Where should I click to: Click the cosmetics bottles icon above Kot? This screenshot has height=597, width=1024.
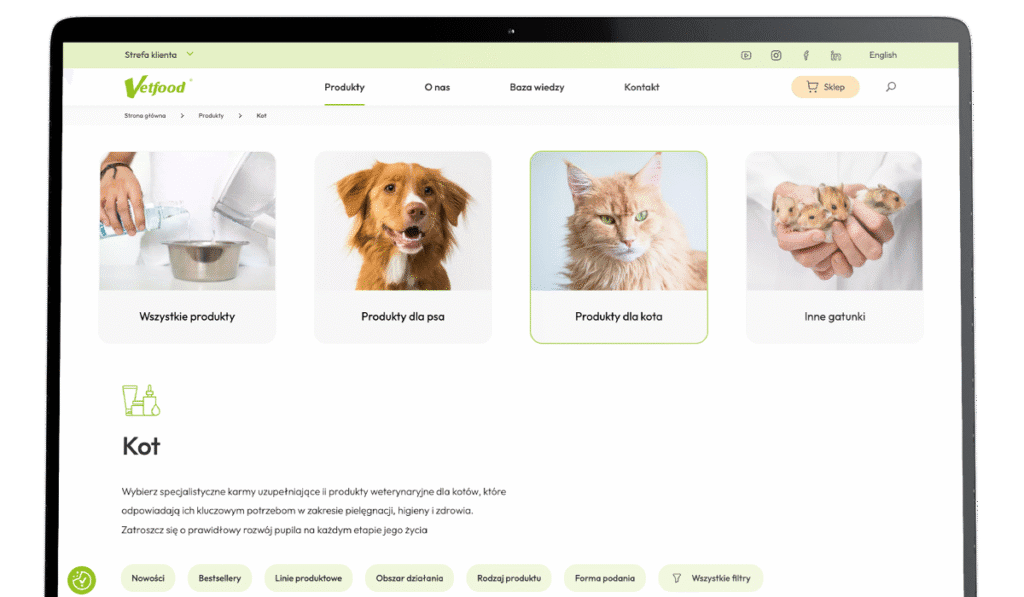click(x=141, y=400)
